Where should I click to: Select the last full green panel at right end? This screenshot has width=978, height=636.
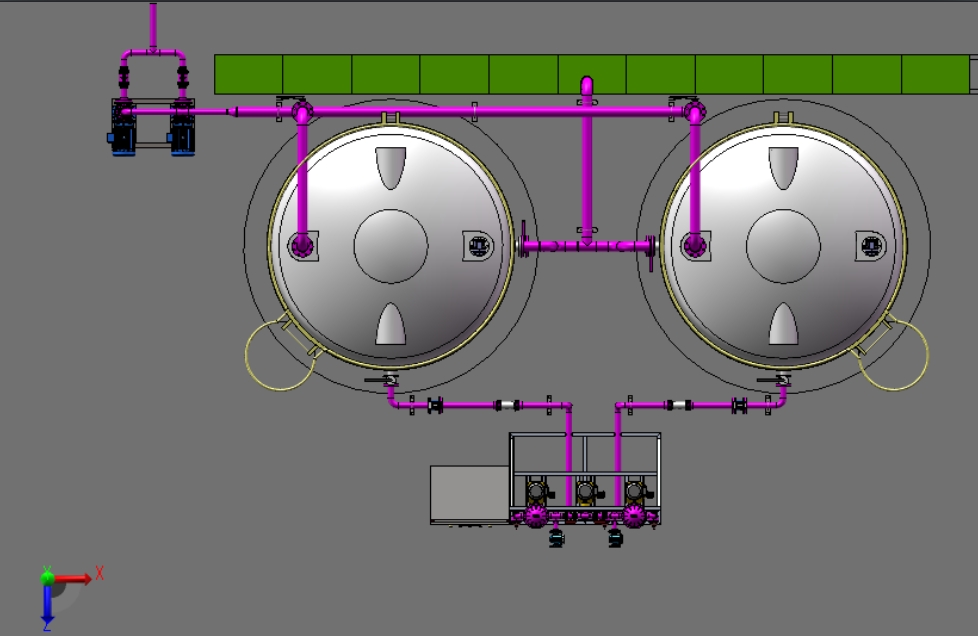(x=936, y=74)
